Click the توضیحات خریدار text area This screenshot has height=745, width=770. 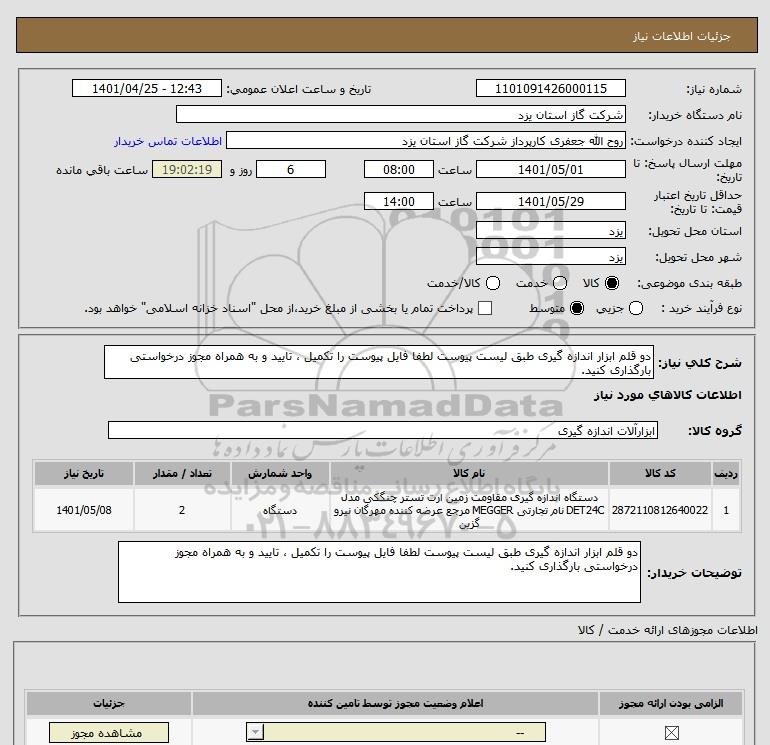coord(379,572)
